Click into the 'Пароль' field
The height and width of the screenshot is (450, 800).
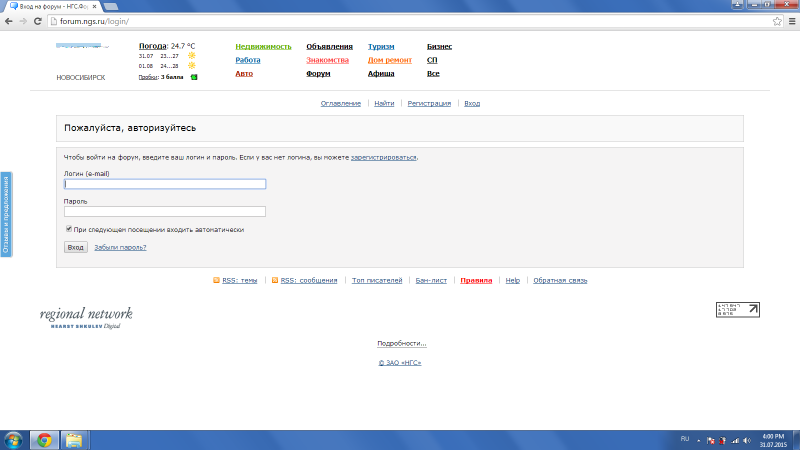[x=165, y=211]
